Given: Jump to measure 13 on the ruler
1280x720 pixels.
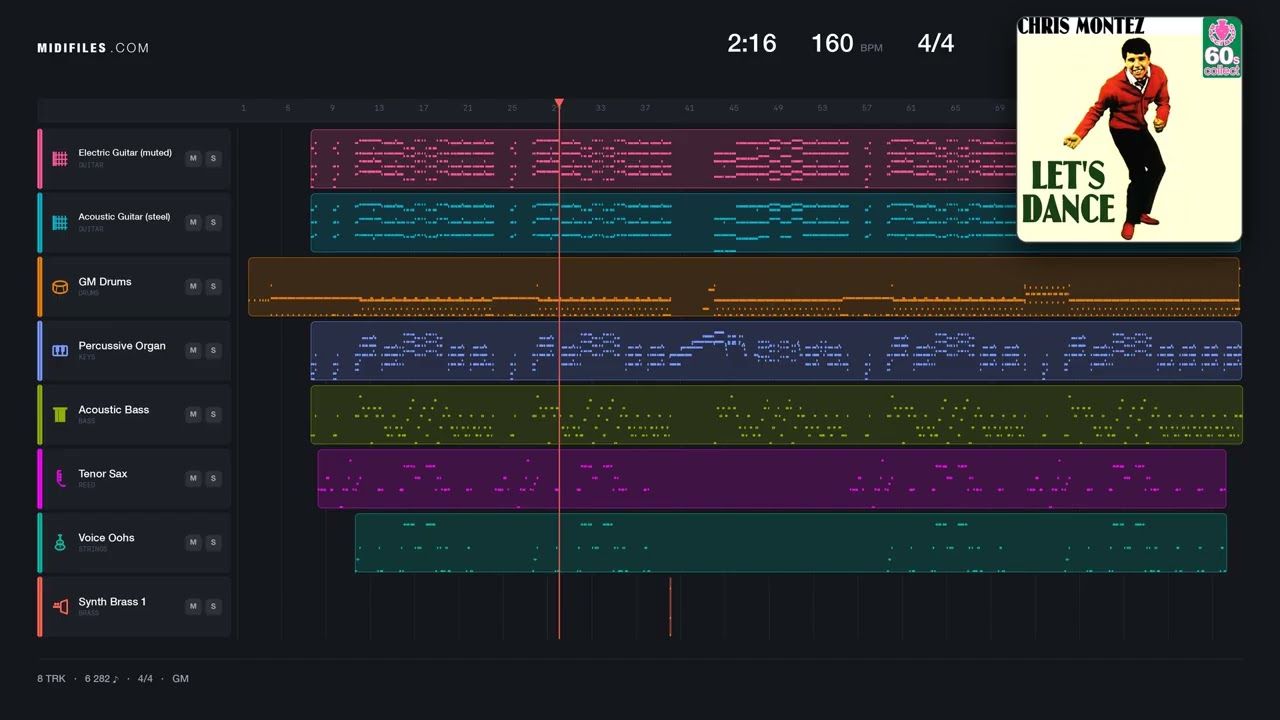Looking at the screenshot, I should pos(379,108).
